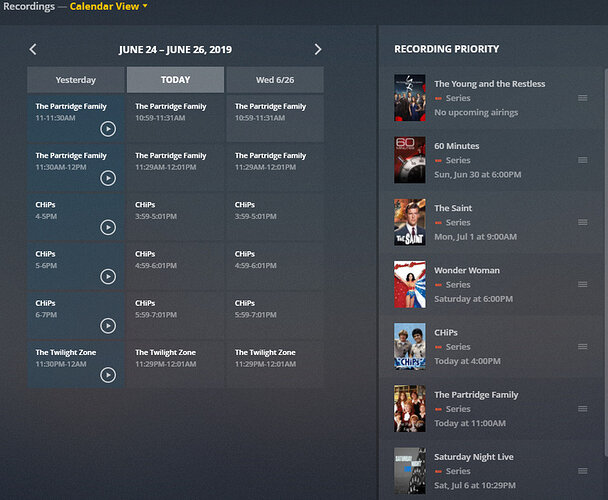Go to previous date range

coord(33,49)
